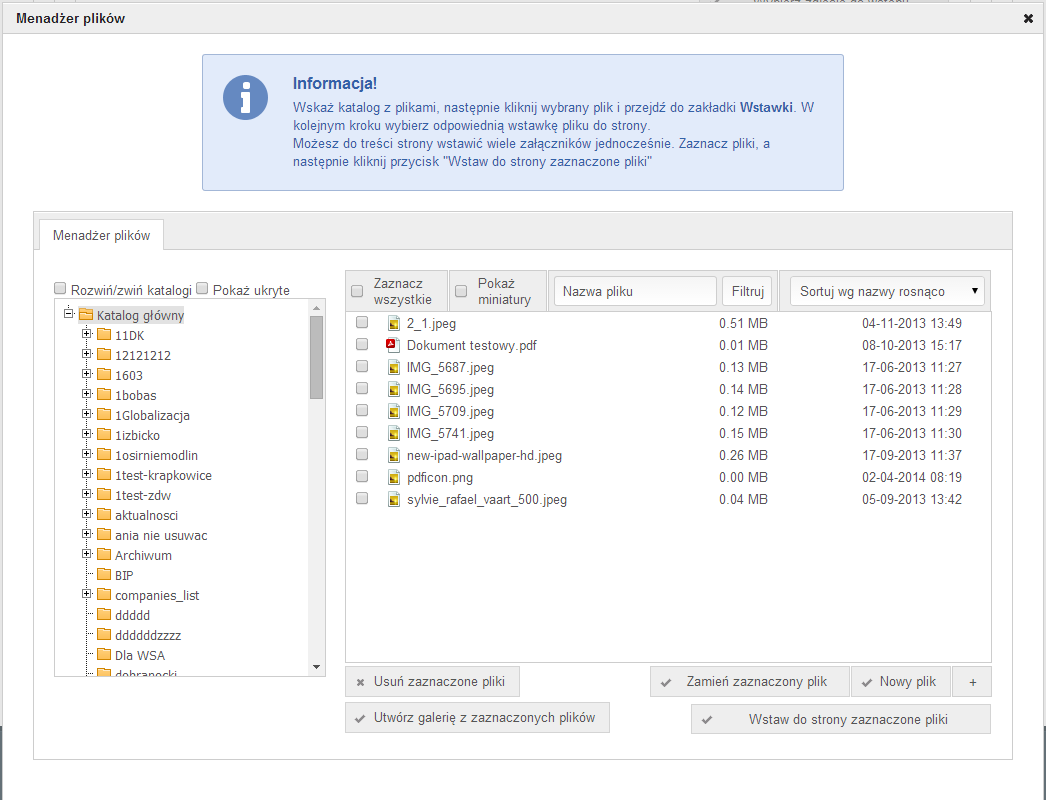The width and height of the screenshot is (1046, 800).
Task: Click the image icon of IMG_5695.jpeg
Action: [x=394, y=390]
